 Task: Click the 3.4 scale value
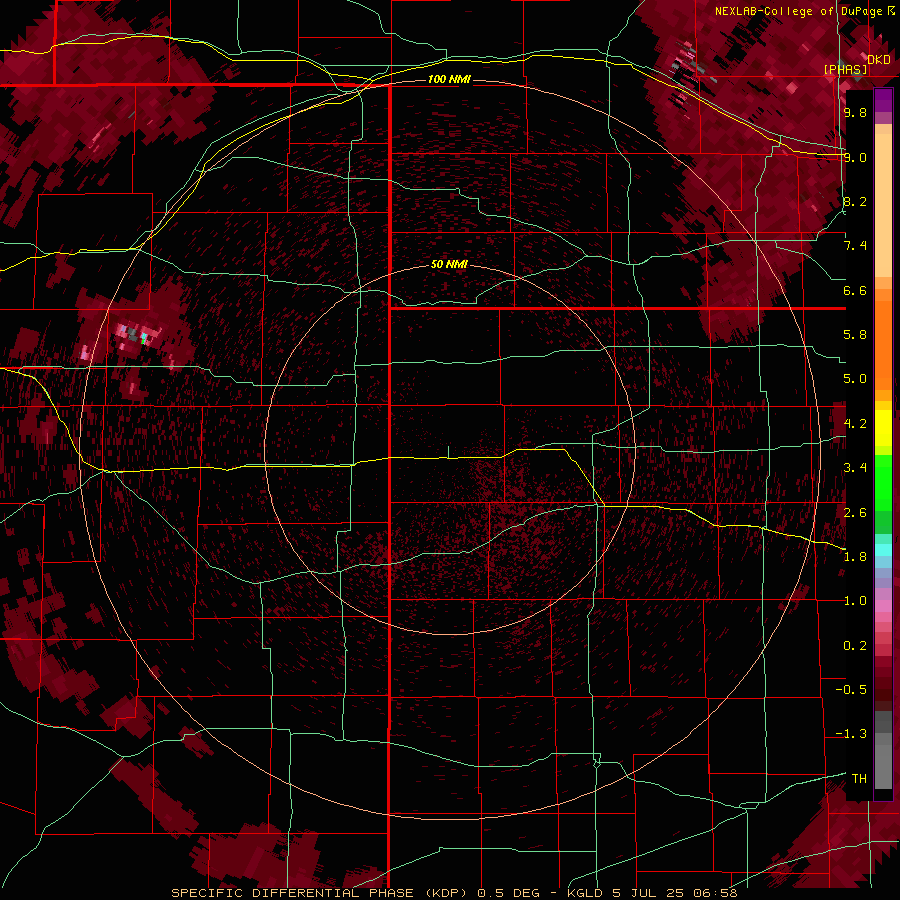click(855, 468)
